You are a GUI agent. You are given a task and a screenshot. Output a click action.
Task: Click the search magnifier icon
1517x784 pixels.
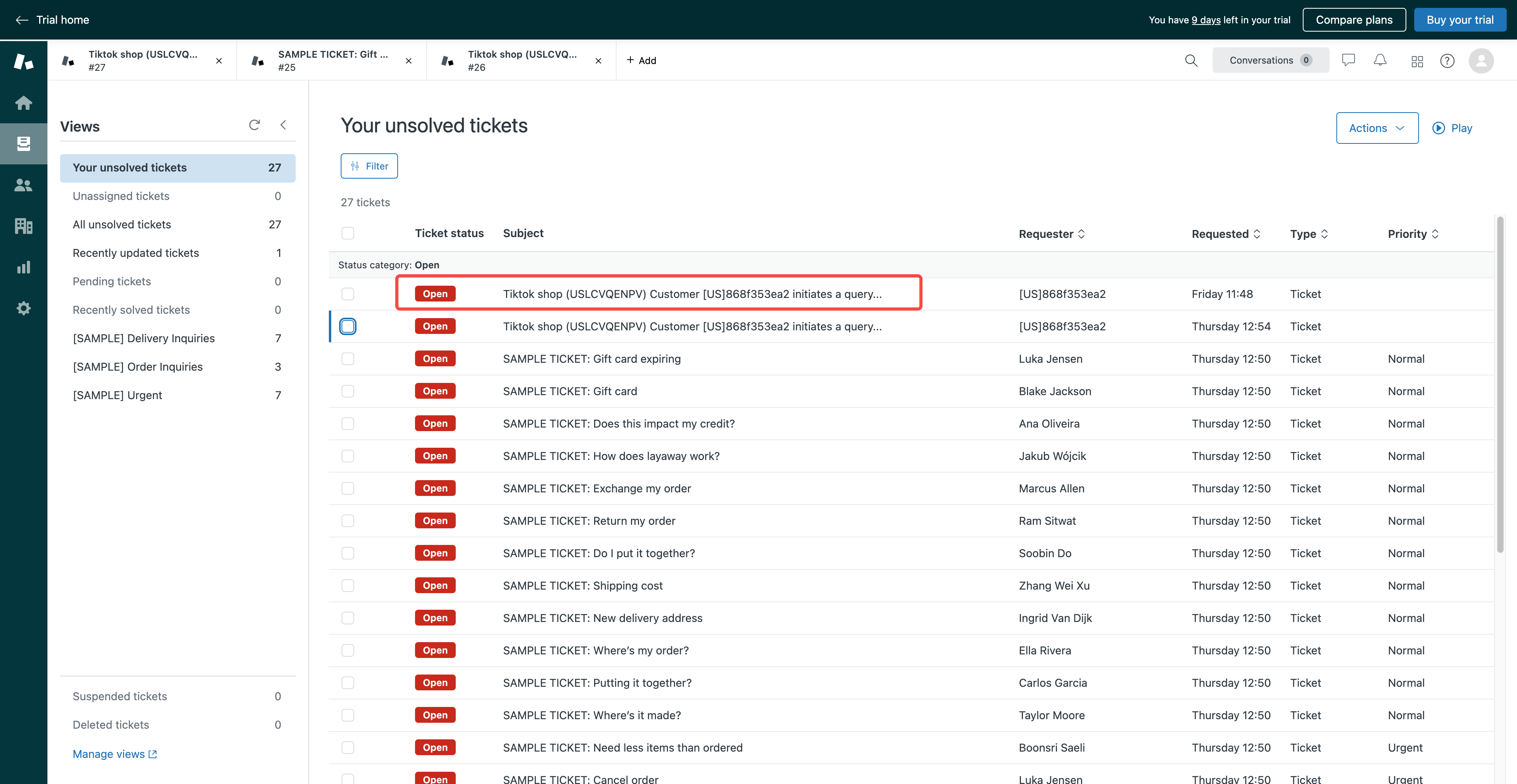click(x=1191, y=60)
